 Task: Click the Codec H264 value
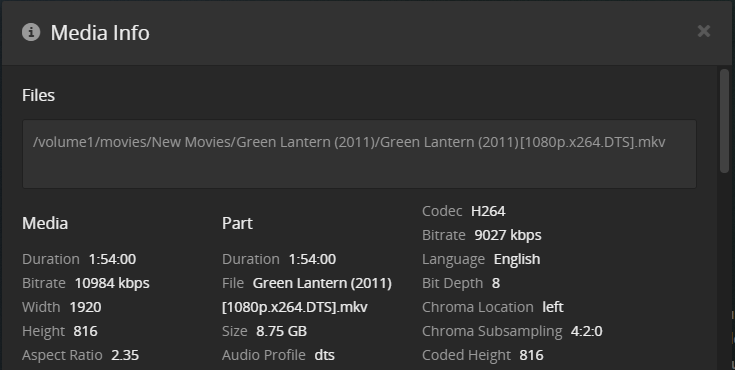click(488, 211)
